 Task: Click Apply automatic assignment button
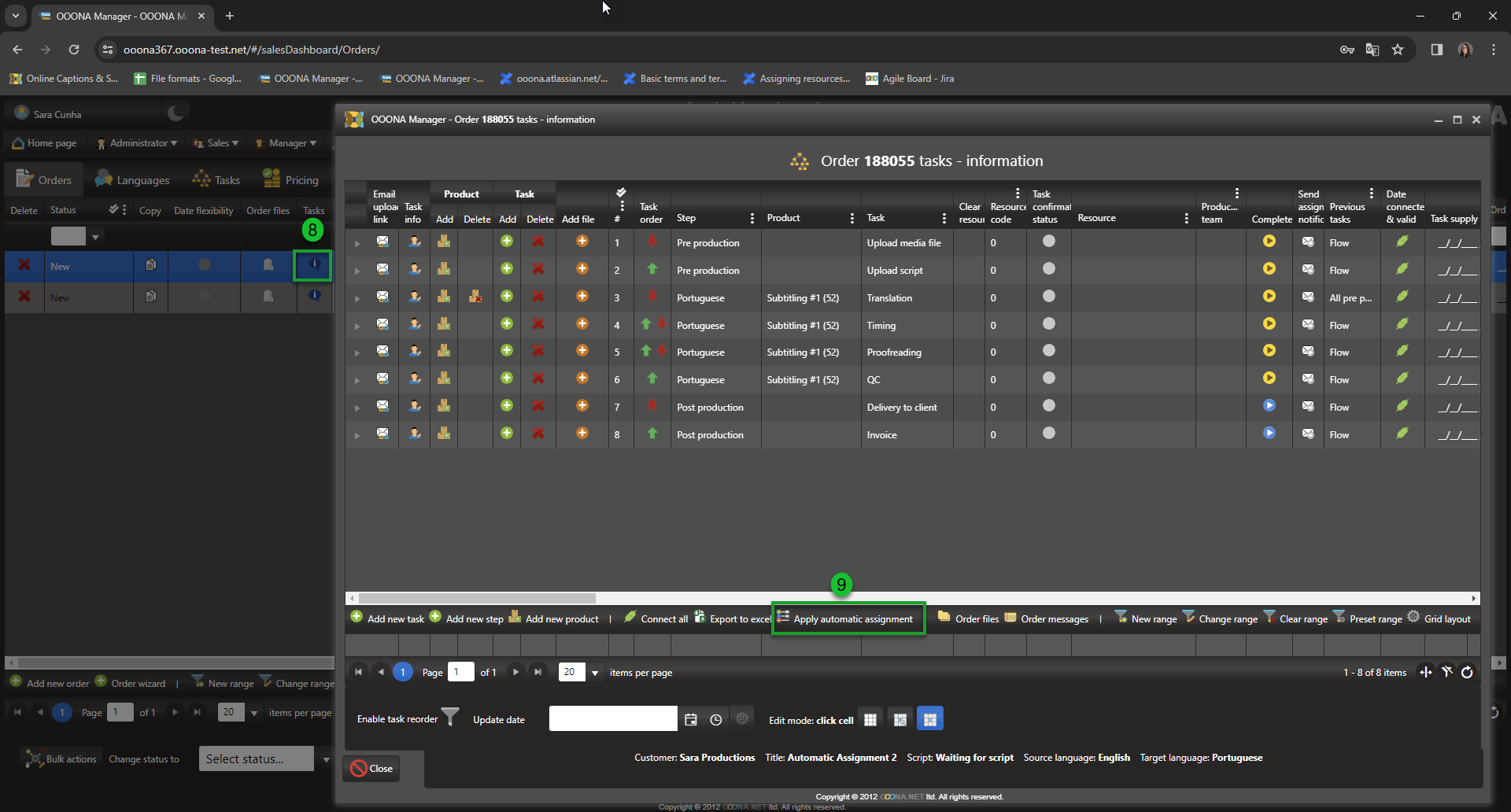click(x=848, y=619)
